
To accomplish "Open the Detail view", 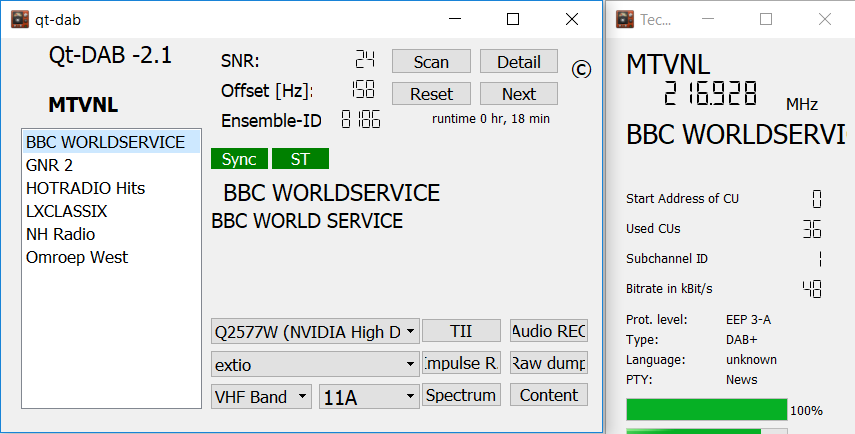I will coord(519,62).
